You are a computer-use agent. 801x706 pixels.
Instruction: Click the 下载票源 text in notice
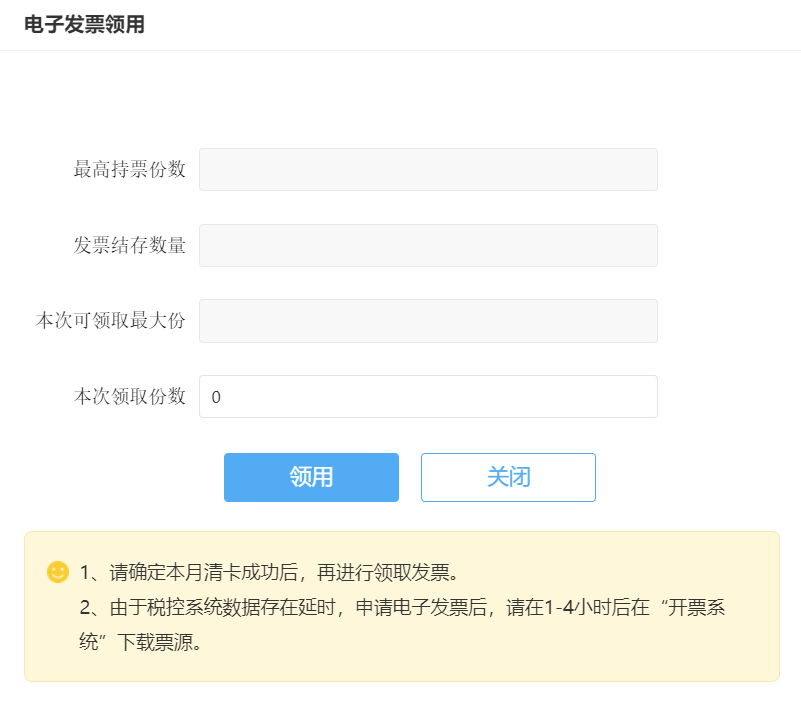[160, 641]
